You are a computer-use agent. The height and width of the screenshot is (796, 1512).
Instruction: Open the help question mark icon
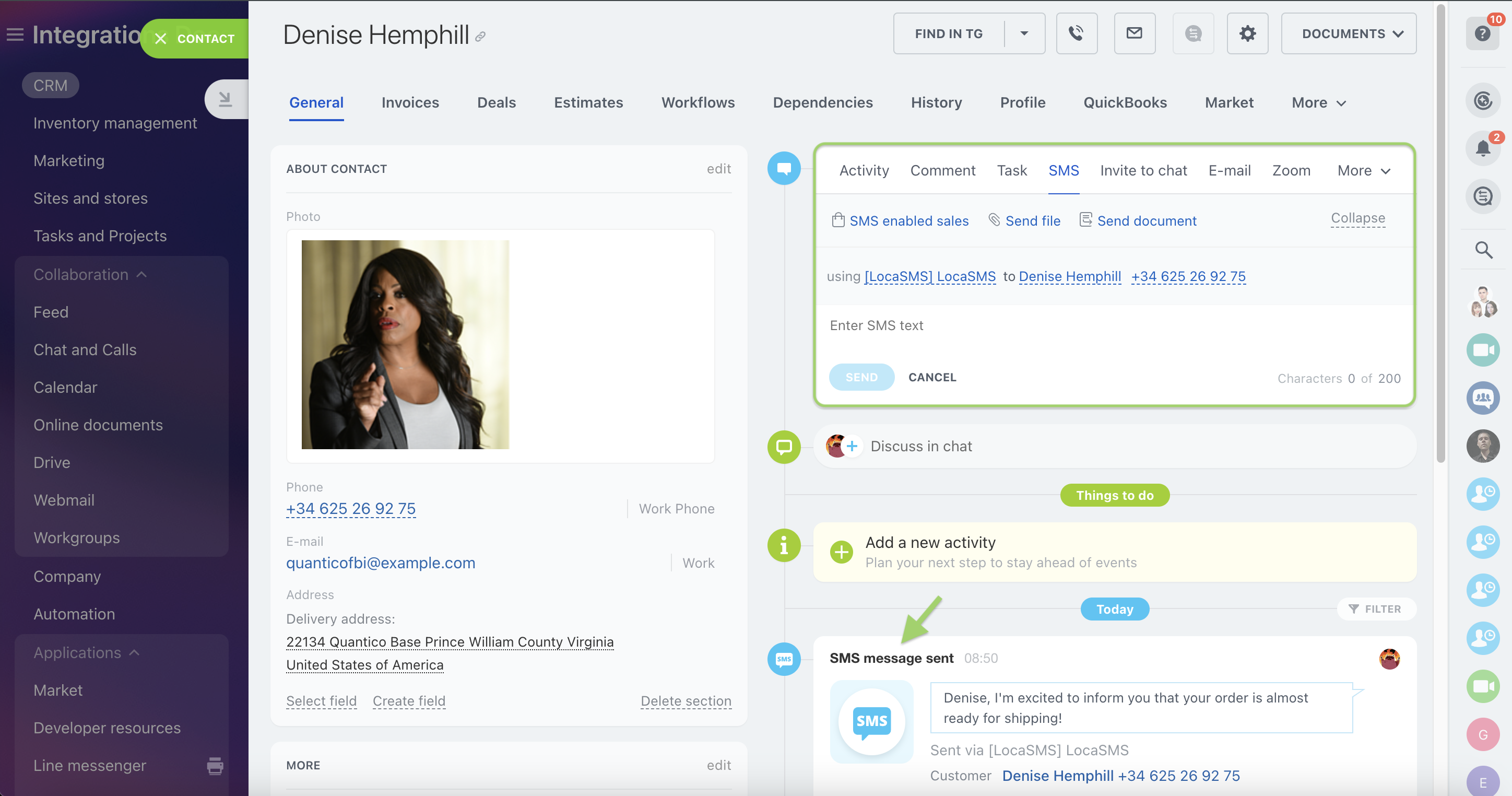coord(1482,33)
